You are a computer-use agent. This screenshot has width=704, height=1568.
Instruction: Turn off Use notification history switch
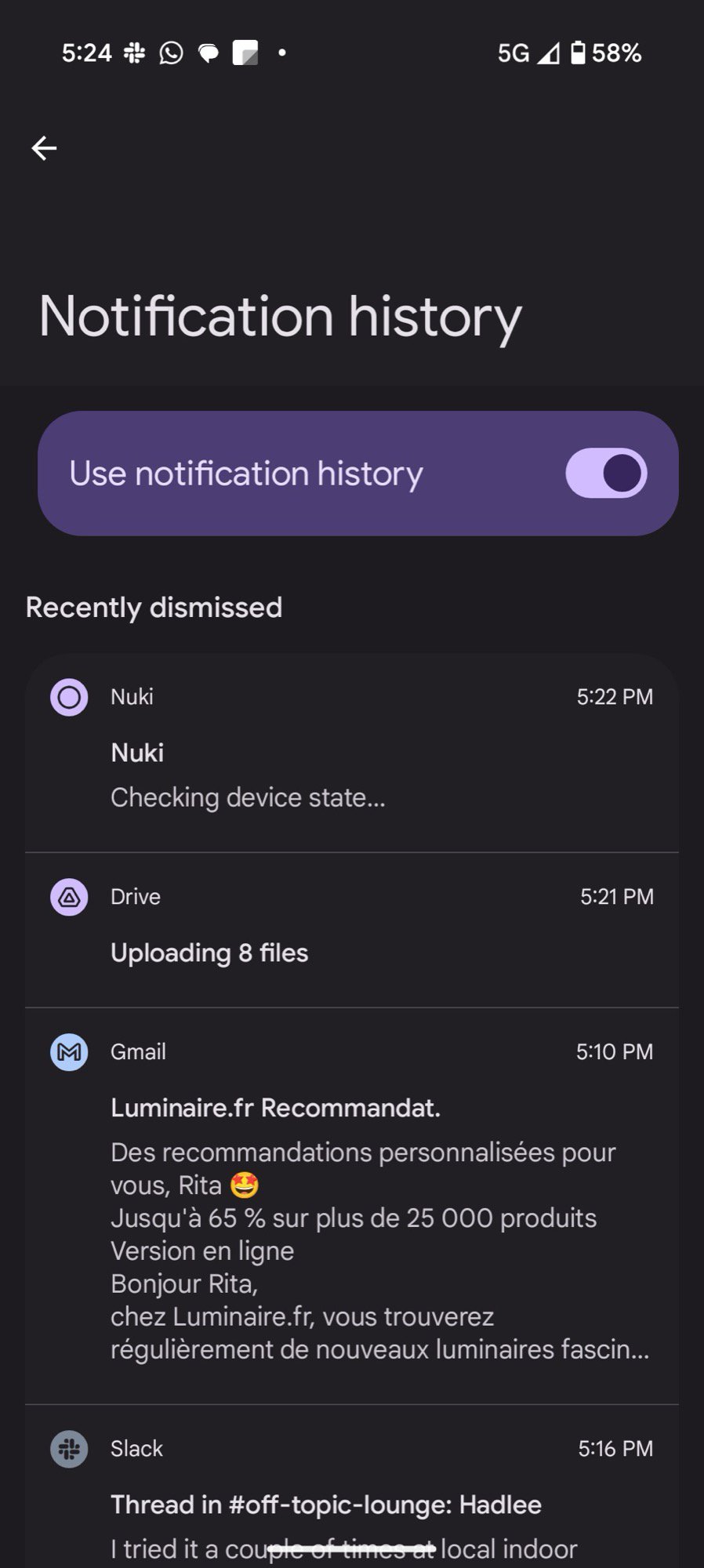point(606,474)
